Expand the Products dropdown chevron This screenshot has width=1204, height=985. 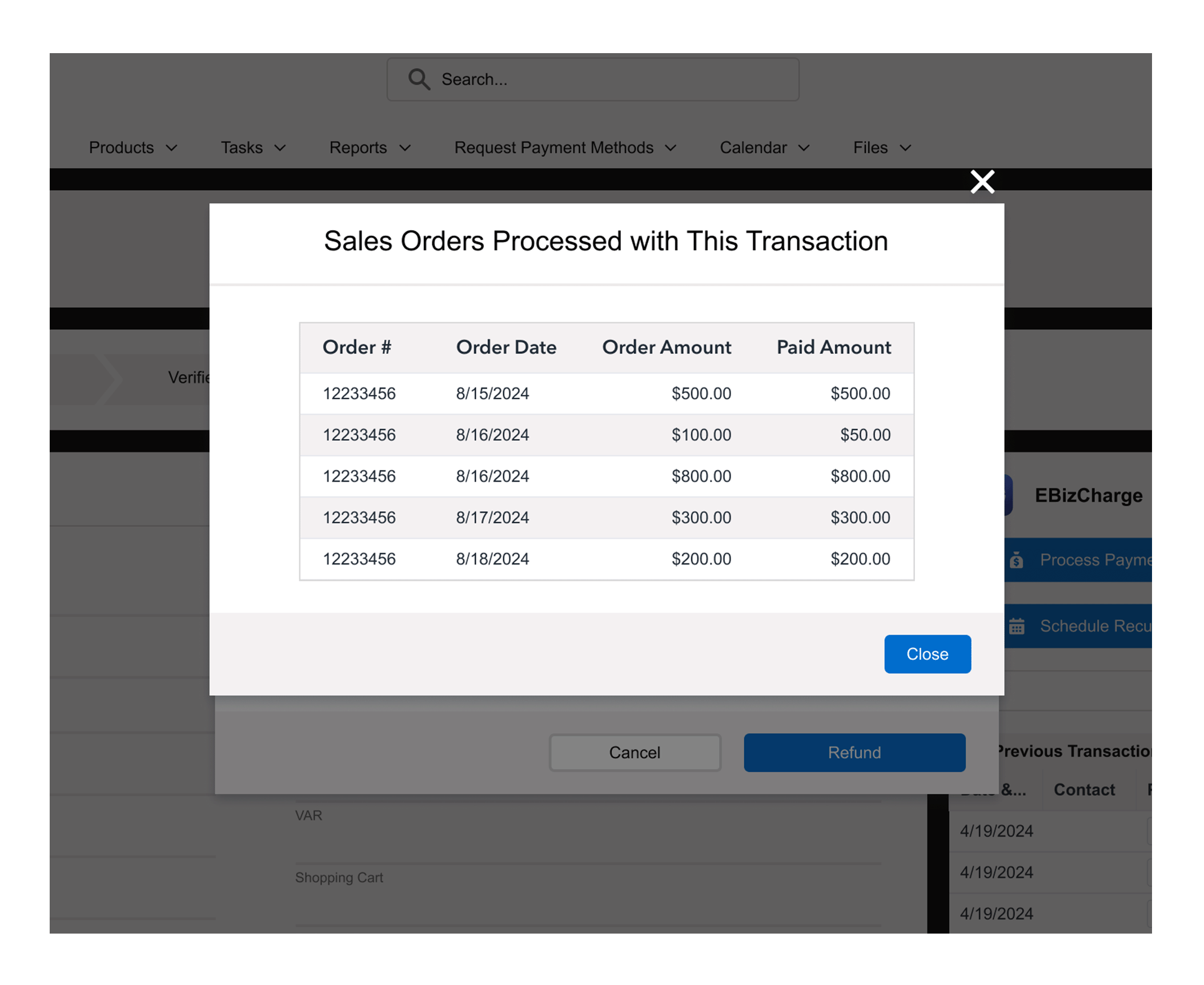171,148
